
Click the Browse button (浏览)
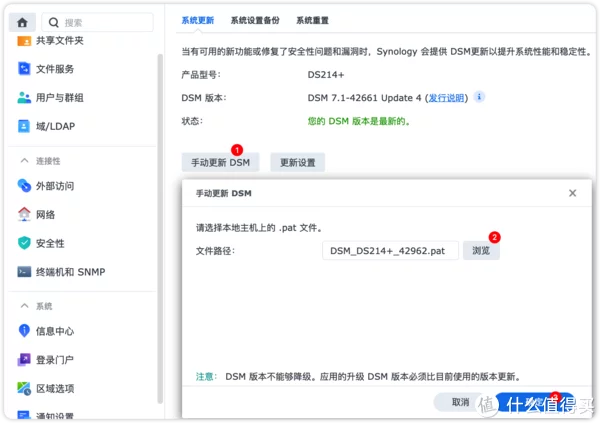(481, 251)
